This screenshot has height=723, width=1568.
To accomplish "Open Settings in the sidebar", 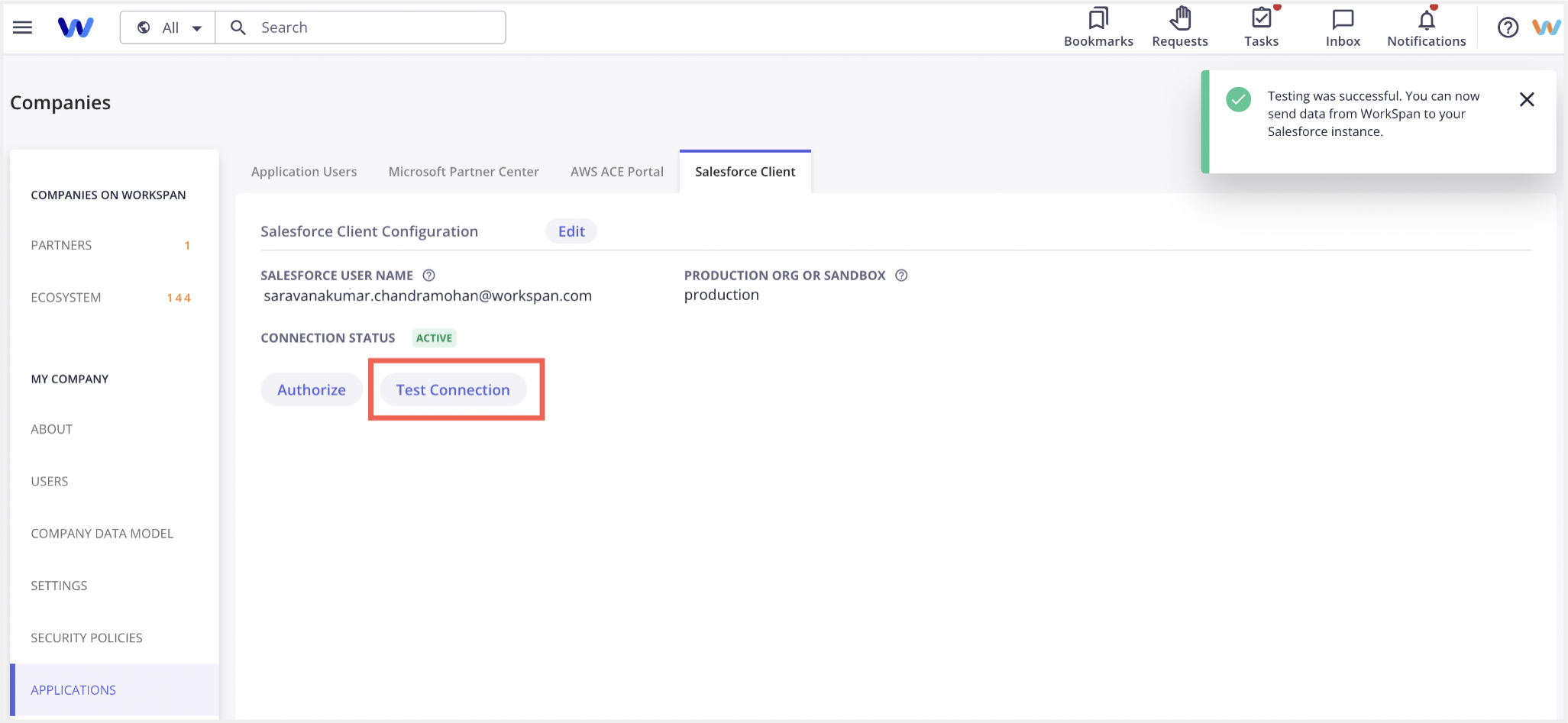I will click(x=115, y=586).
